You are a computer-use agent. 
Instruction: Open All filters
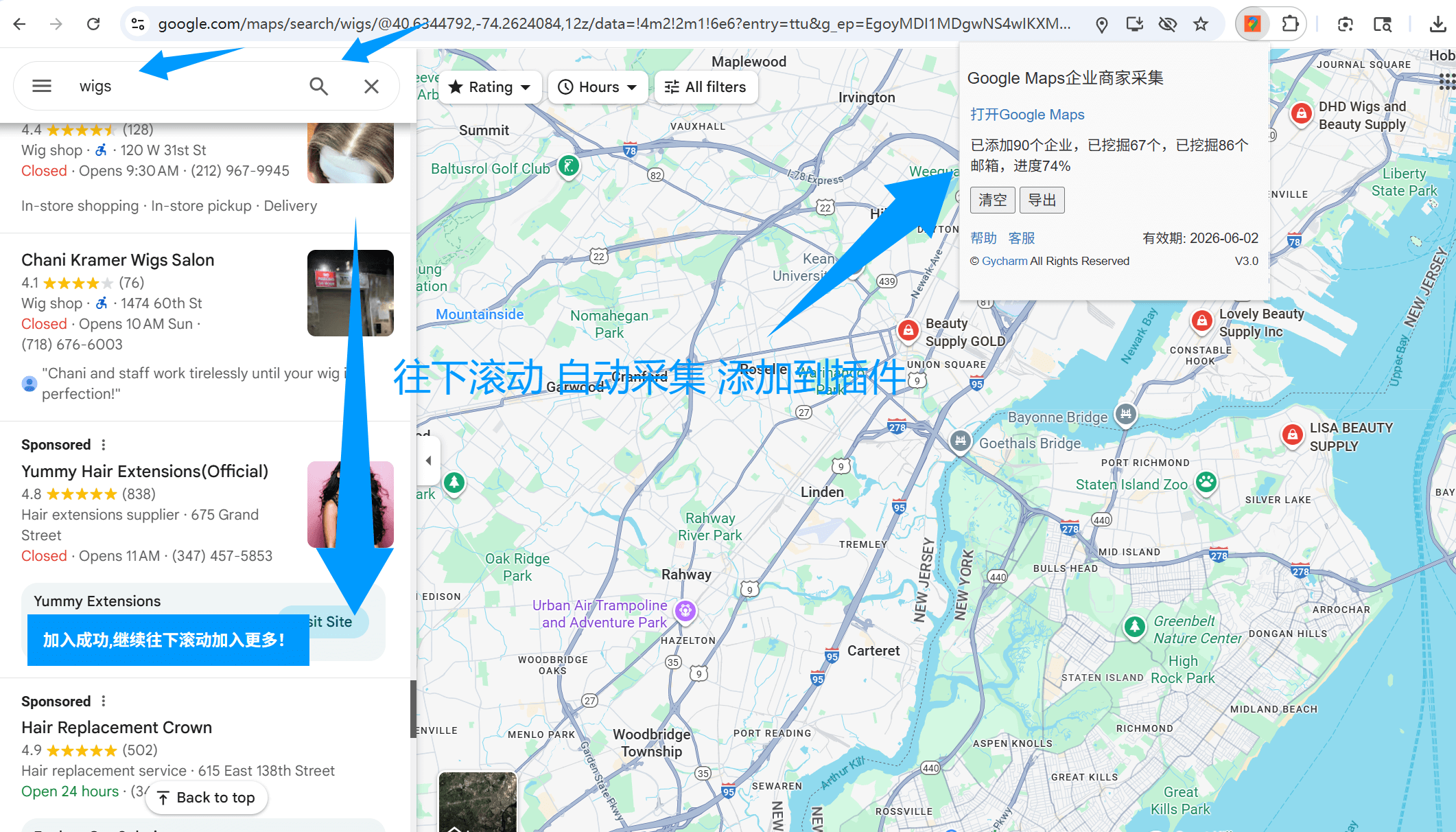[706, 87]
